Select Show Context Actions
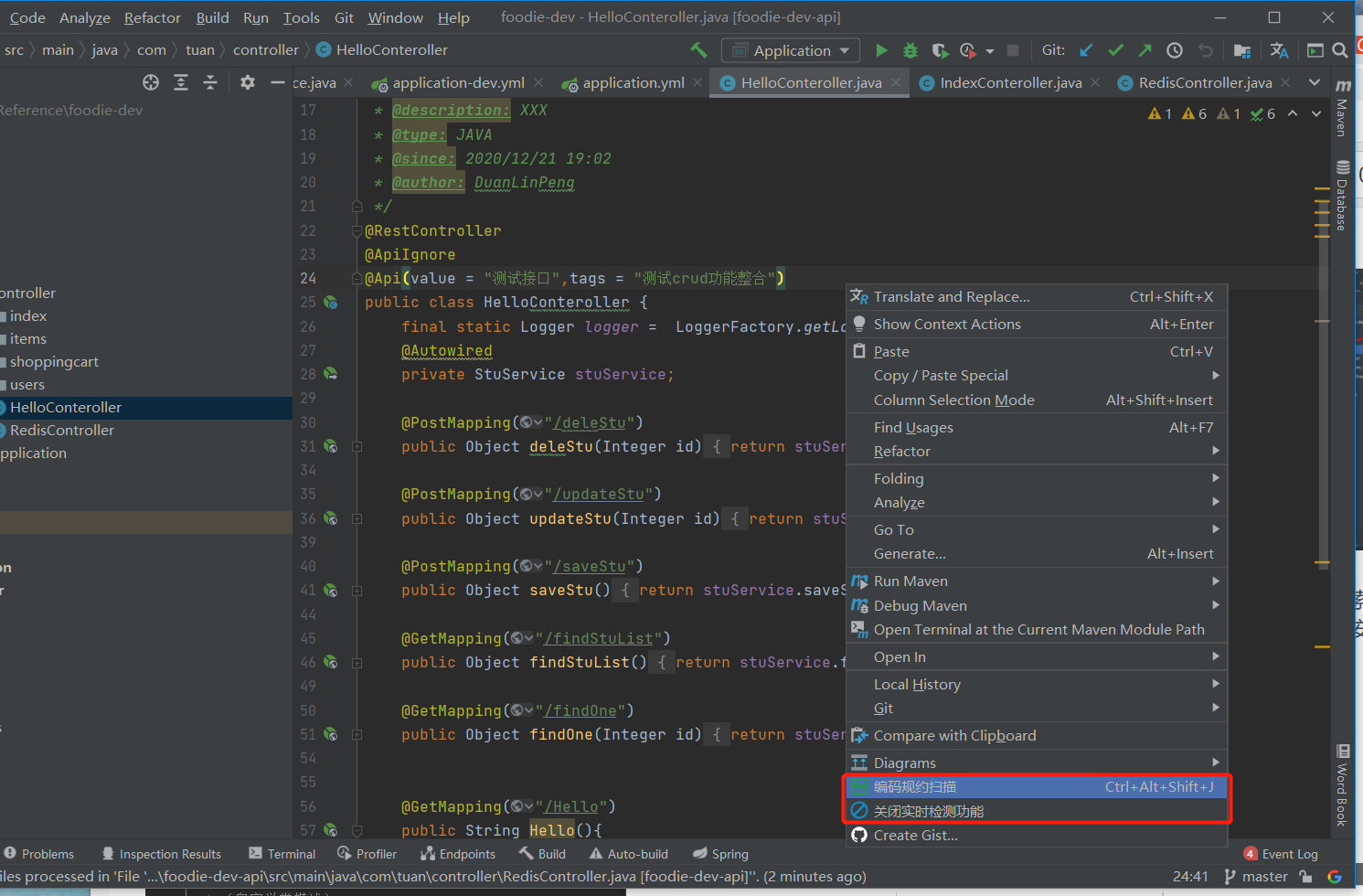The width and height of the screenshot is (1363, 896). click(1037, 325)
